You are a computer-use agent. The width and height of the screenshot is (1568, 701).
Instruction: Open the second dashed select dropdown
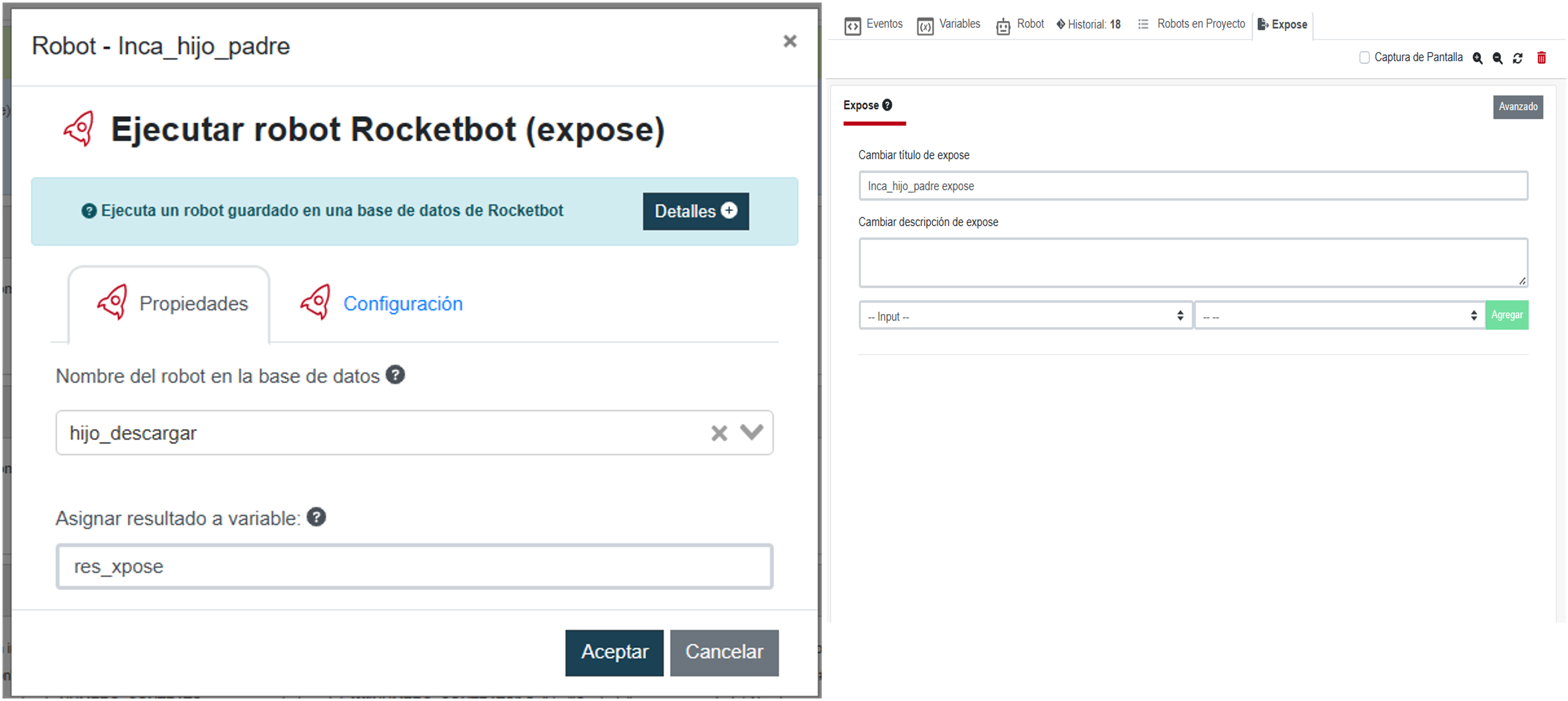pos(1339,316)
